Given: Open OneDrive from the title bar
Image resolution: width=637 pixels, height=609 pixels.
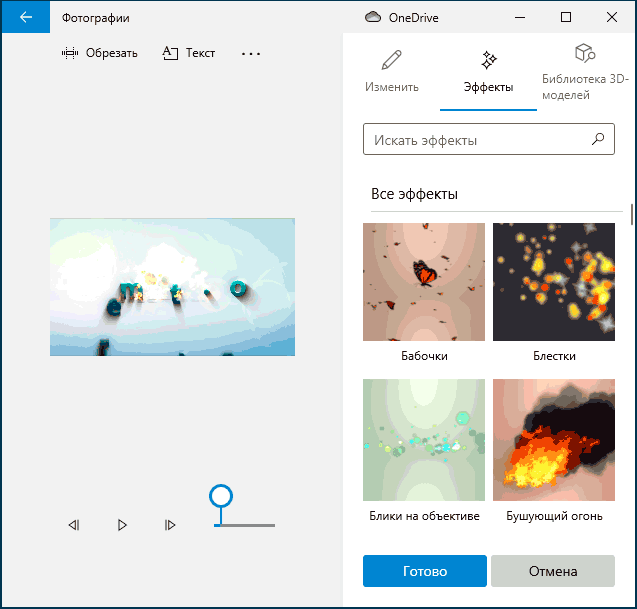Looking at the screenshot, I should coord(401,17).
